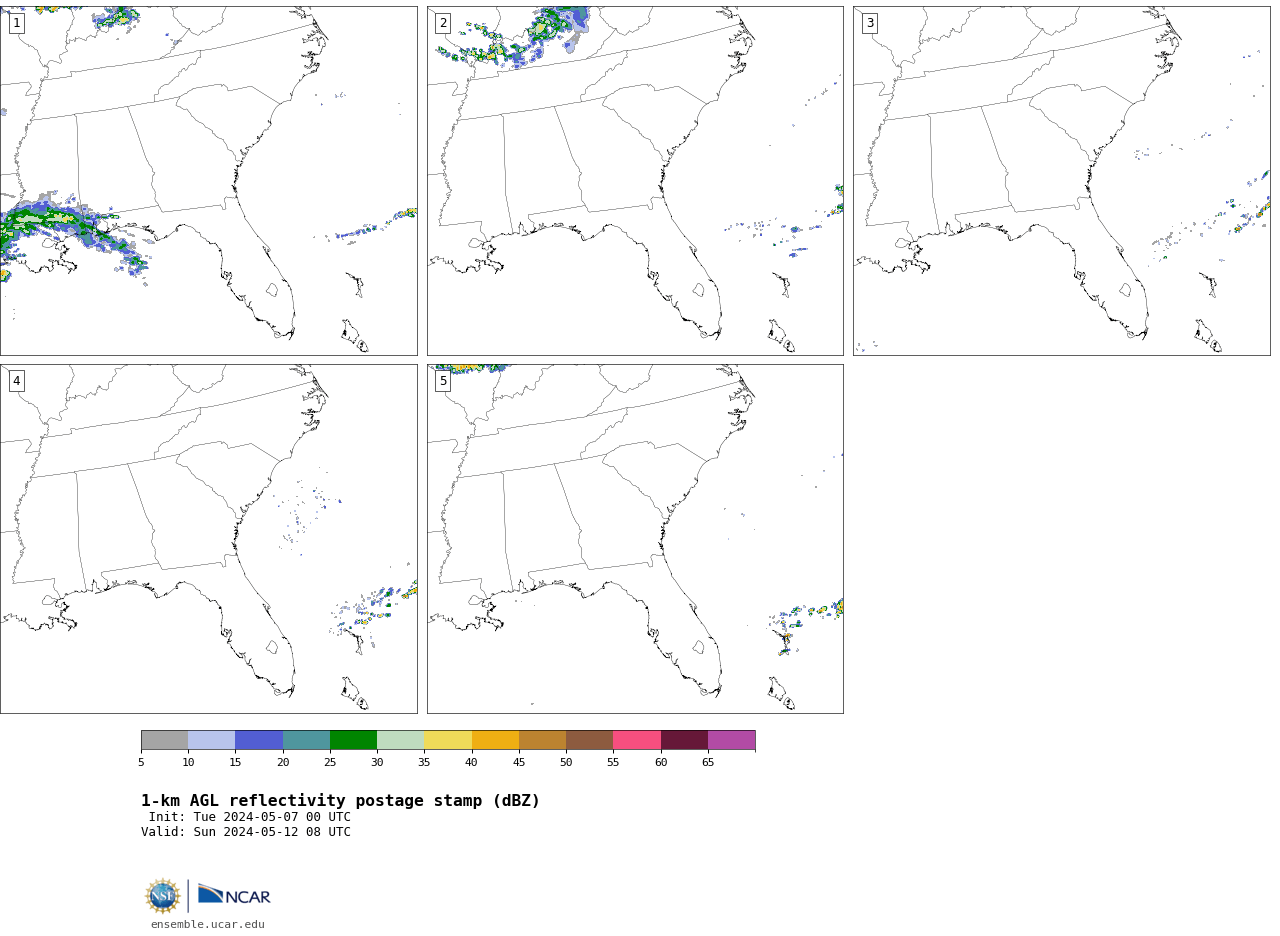Select the teal 20-25 dBZ swatch

coord(306,740)
